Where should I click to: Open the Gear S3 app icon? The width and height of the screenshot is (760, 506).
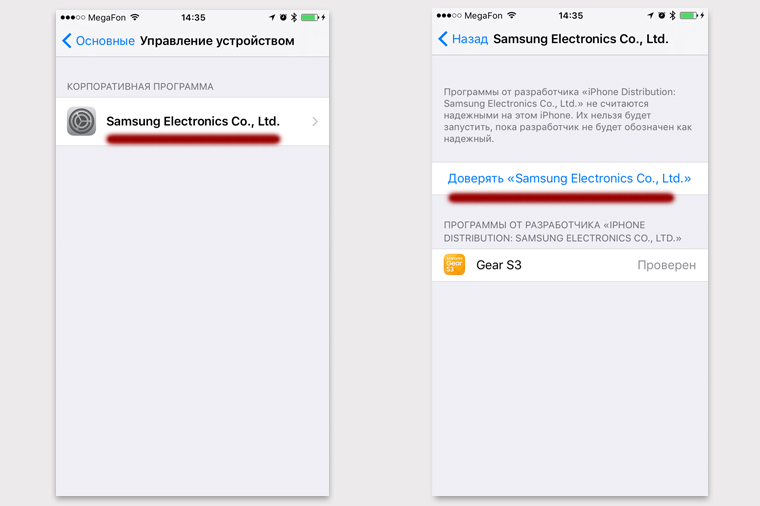pyautogui.click(x=454, y=265)
